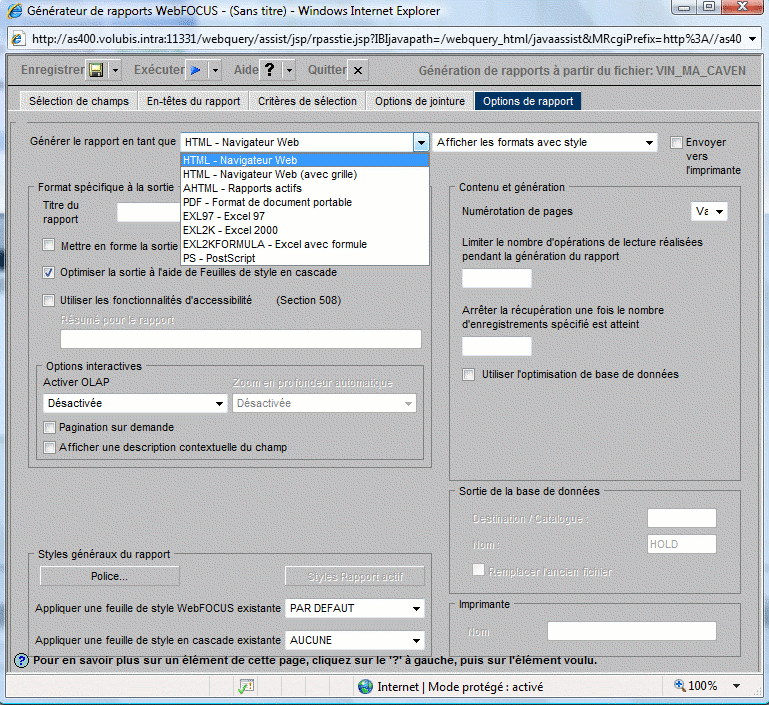Click the Exécuter blue run arrow icon
This screenshot has height=705, width=769.
[x=196, y=70]
